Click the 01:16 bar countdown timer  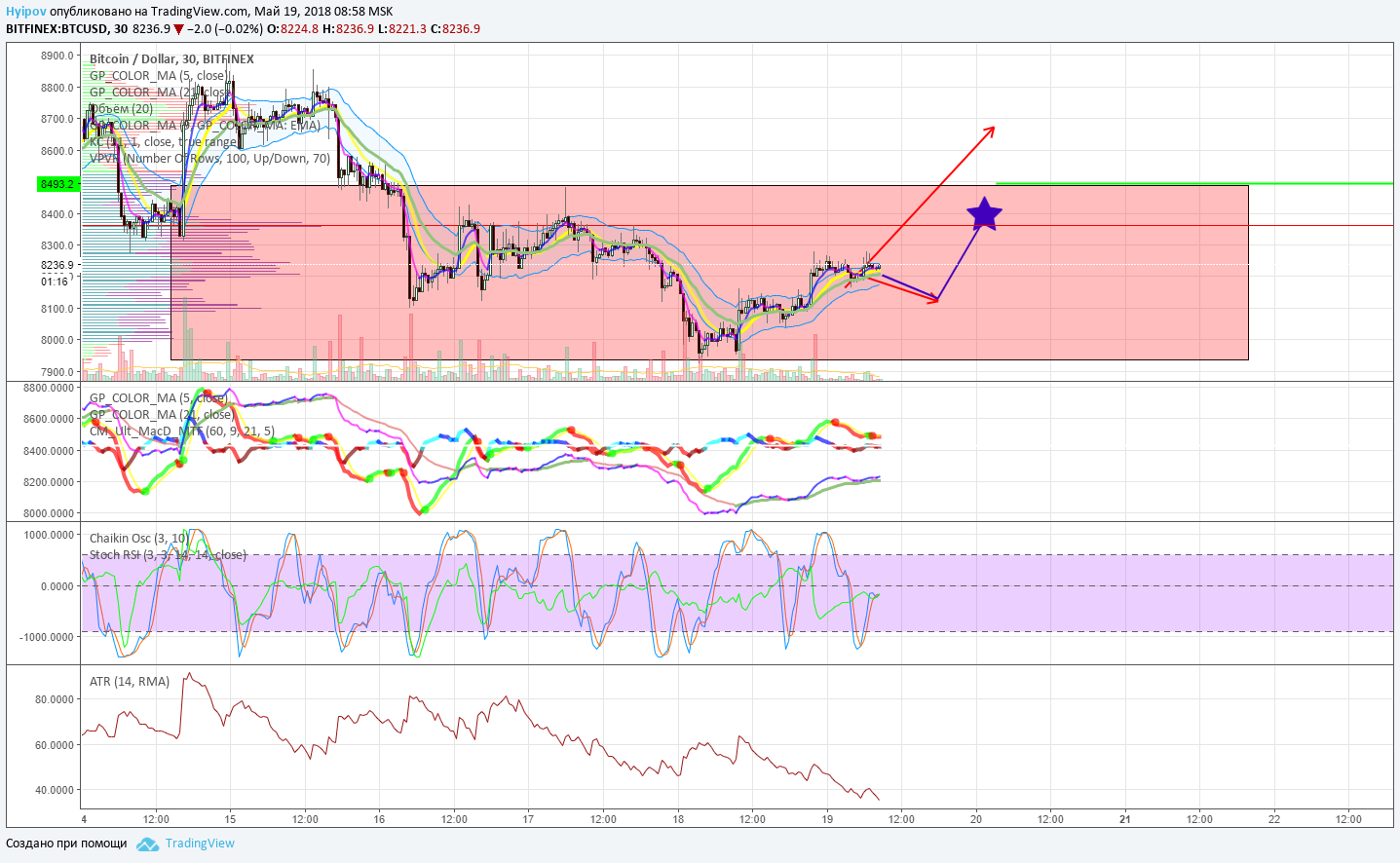(x=55, y=281)
